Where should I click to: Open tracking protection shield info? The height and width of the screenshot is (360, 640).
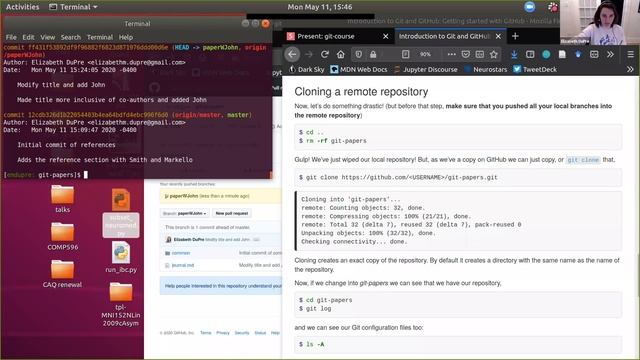pyautogui.click(x=358, y=54)
